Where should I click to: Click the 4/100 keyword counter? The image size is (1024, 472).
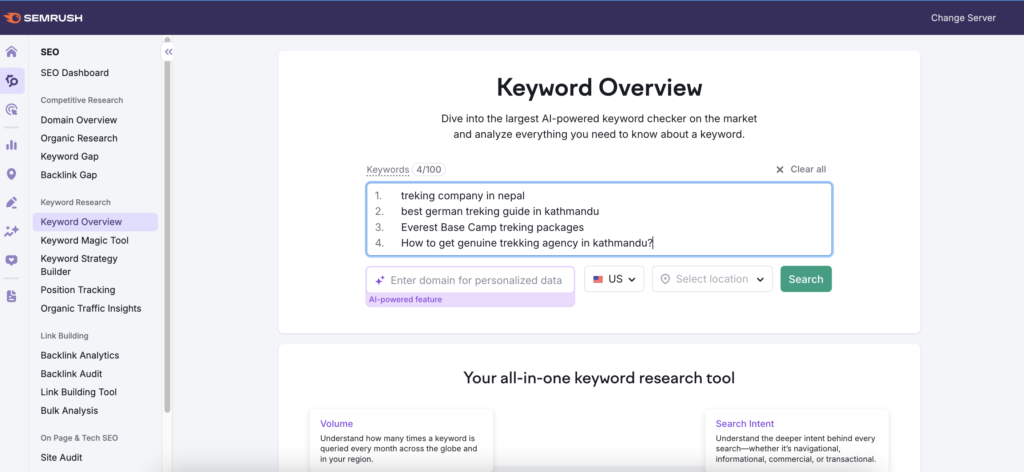click(429, 170)
